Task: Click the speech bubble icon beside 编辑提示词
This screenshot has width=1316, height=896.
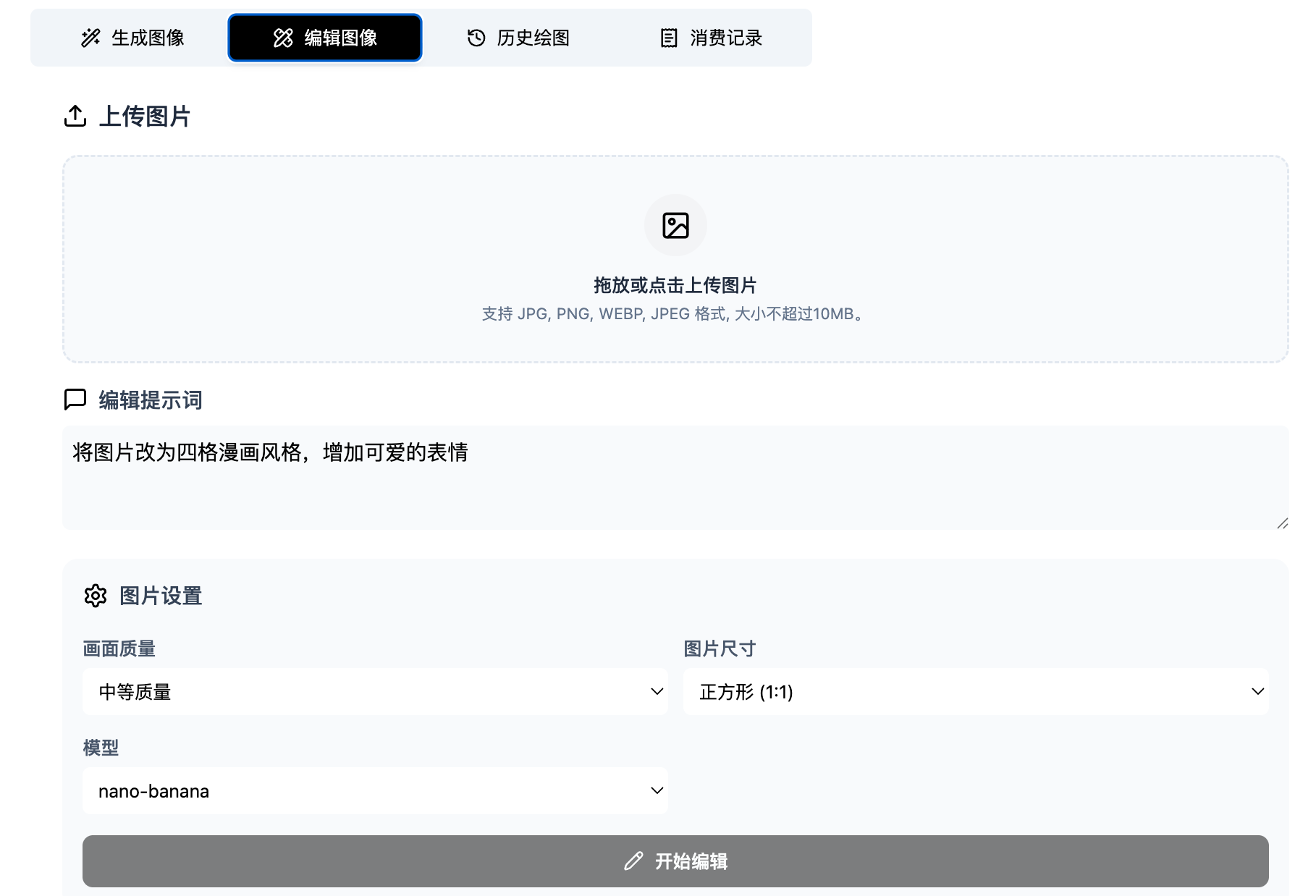Action: [x=75, y=400]
